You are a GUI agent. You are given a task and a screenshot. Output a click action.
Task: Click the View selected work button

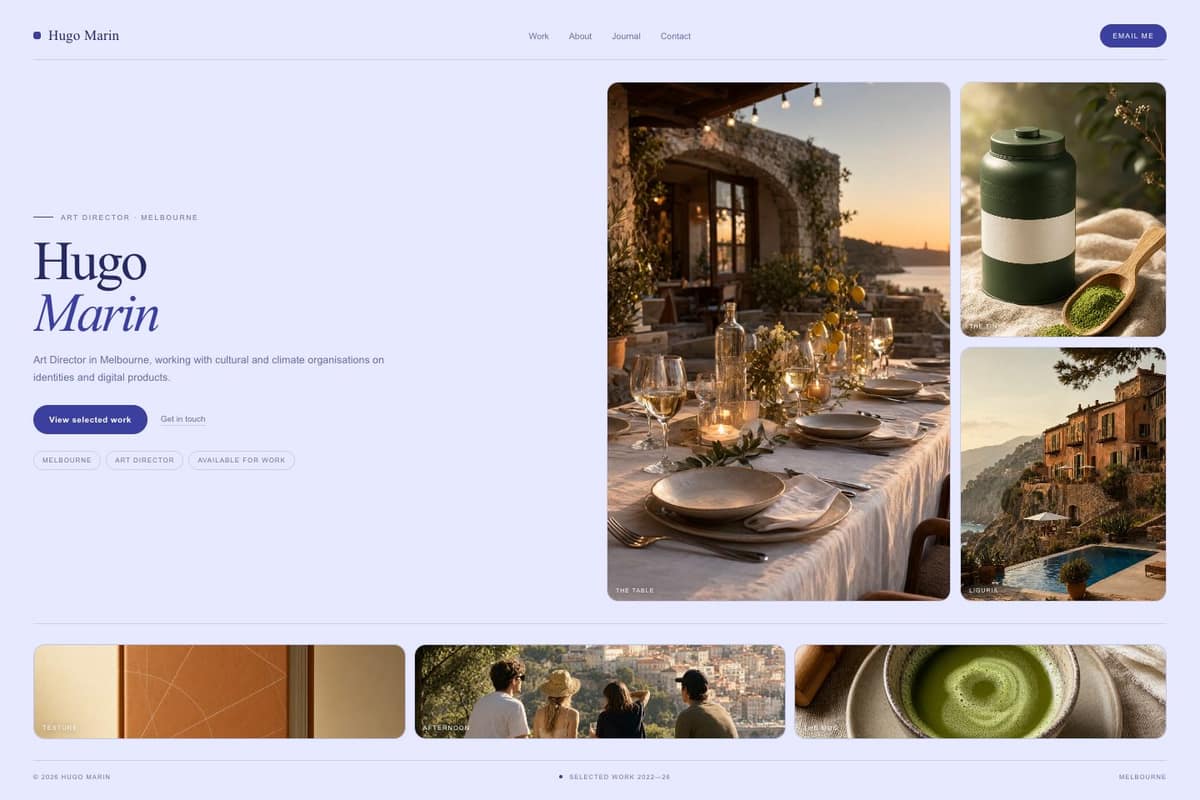click(x=90, y=419)
